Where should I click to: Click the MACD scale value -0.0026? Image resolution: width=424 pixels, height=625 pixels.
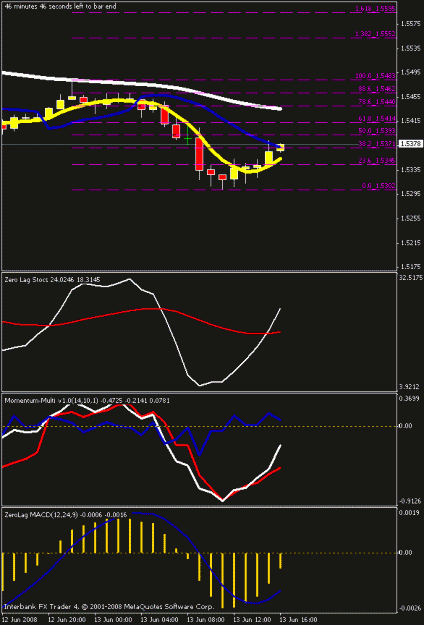(x=410, y=608)
